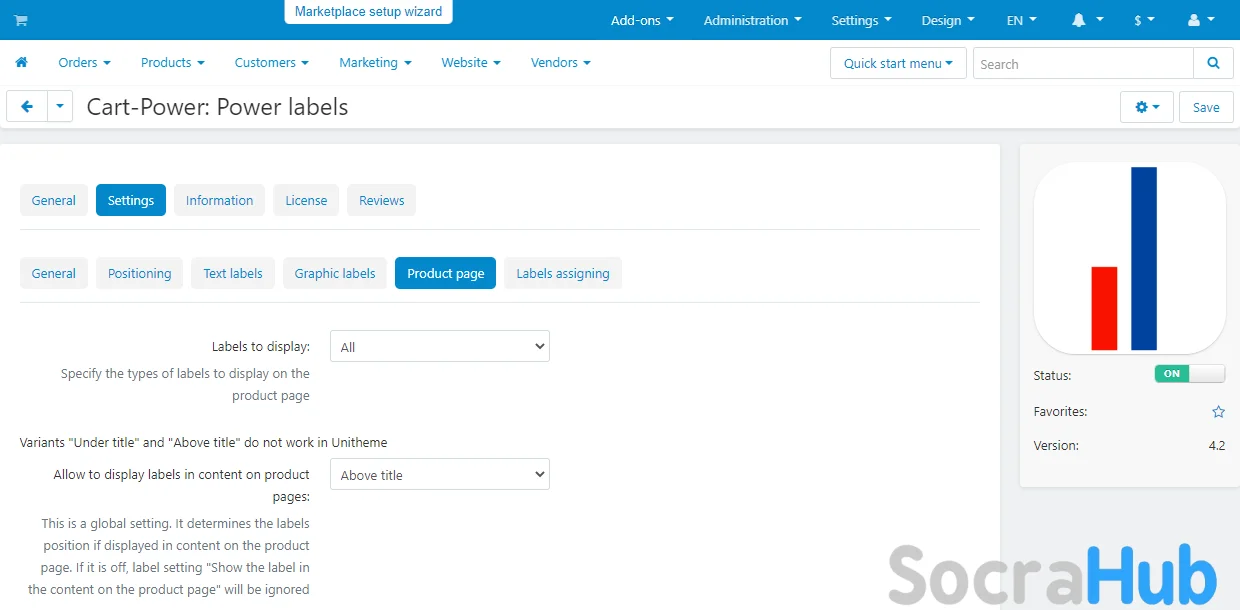Open the Add-ons menu

642,20
